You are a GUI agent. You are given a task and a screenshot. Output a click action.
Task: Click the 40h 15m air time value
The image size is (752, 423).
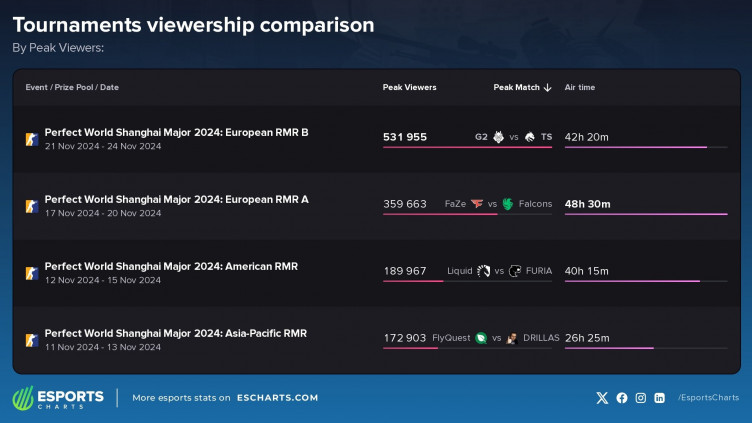587,271
